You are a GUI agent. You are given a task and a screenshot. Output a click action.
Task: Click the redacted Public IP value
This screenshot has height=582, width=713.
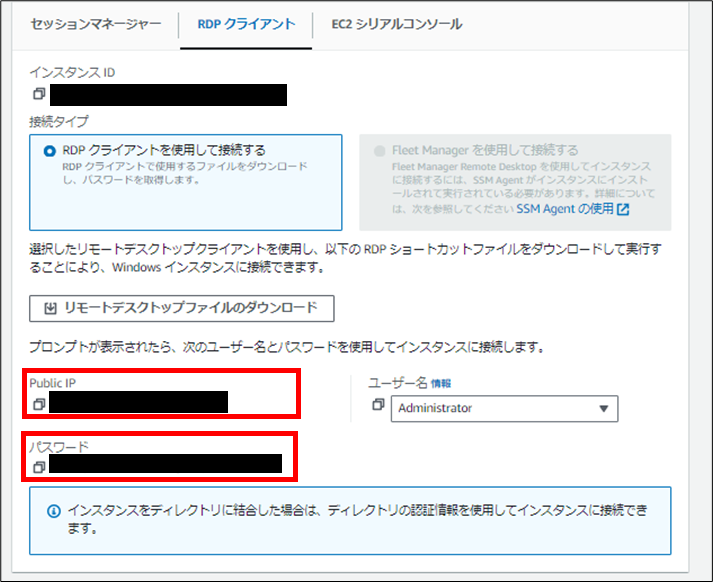138,402
